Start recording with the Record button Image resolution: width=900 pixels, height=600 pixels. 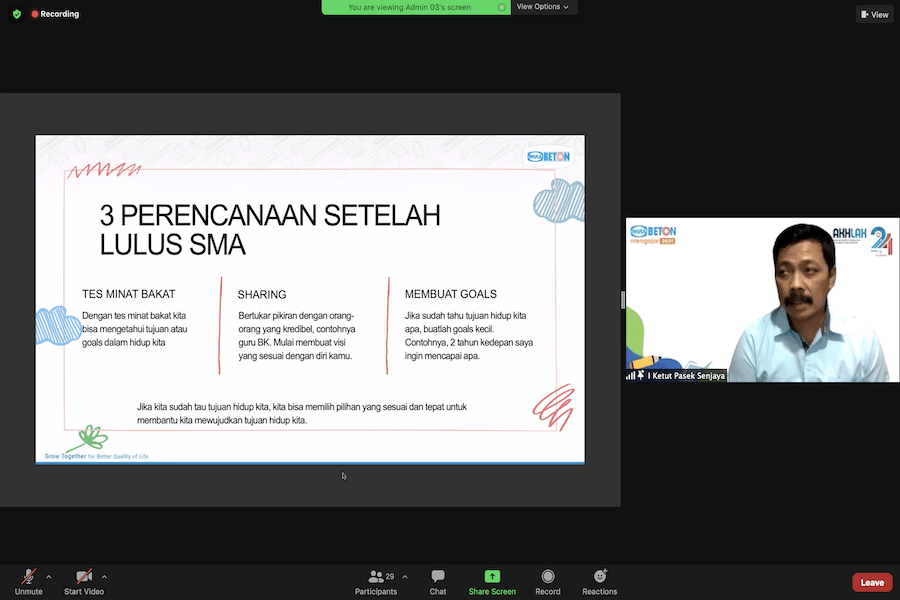point(548,581)
